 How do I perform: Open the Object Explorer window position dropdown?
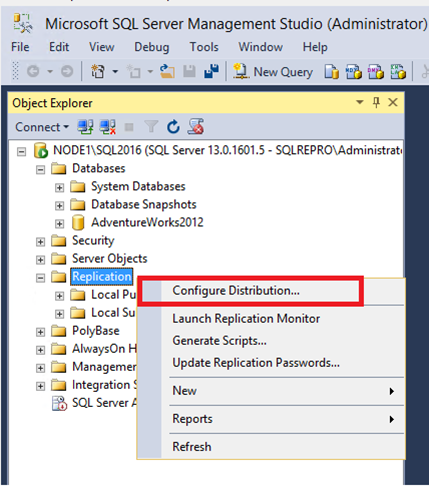pos(360,102)
